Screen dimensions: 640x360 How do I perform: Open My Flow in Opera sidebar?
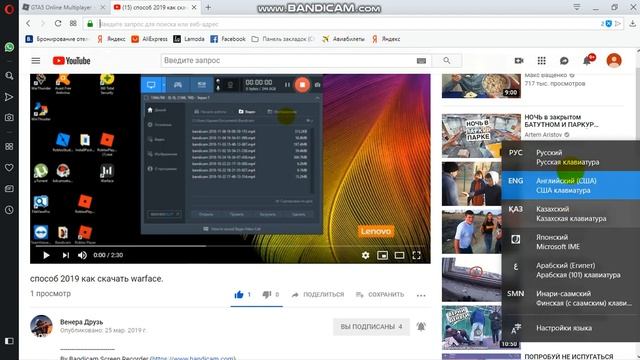[9, 97]
